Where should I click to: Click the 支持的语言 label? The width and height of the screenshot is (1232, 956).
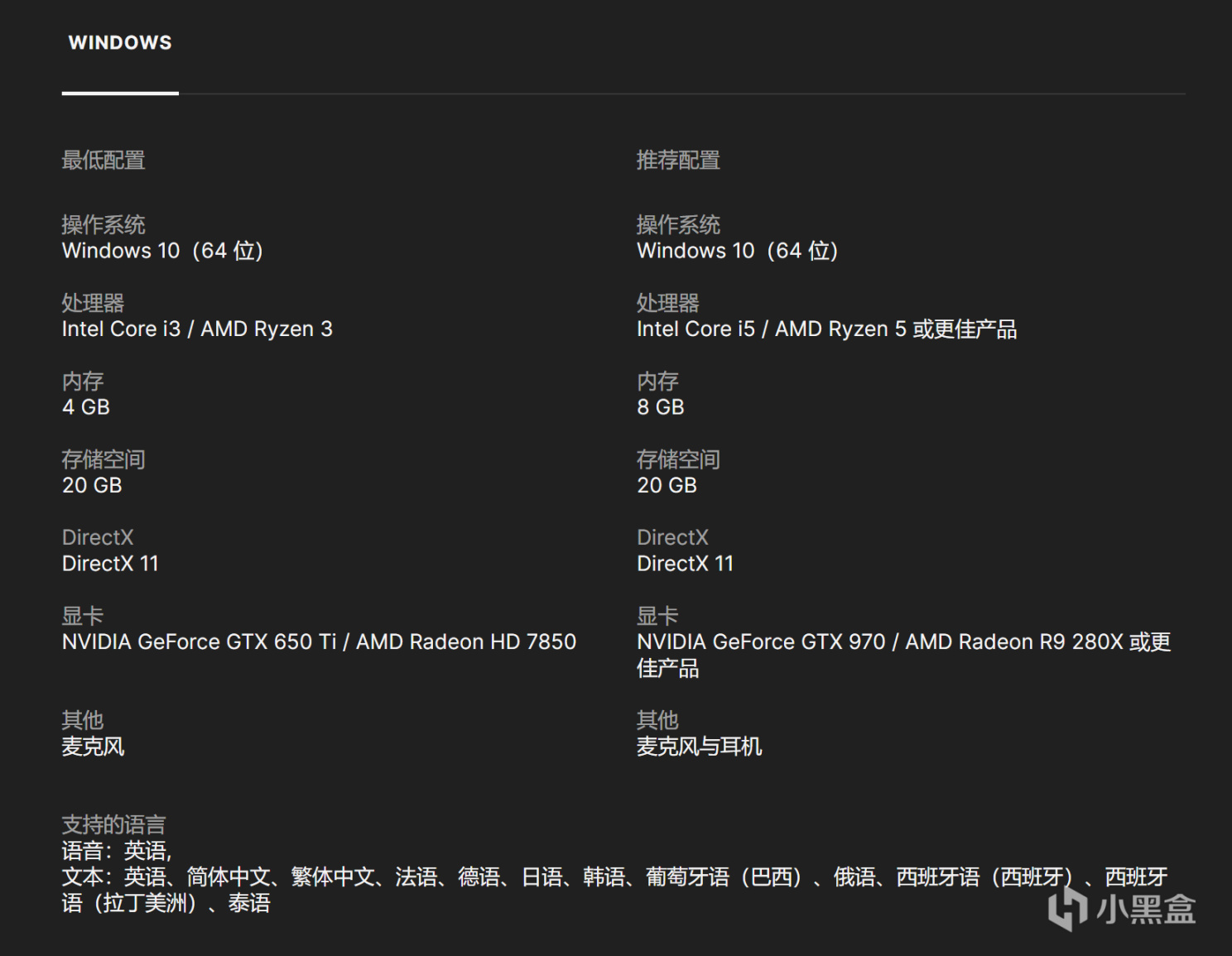[113, 824]
